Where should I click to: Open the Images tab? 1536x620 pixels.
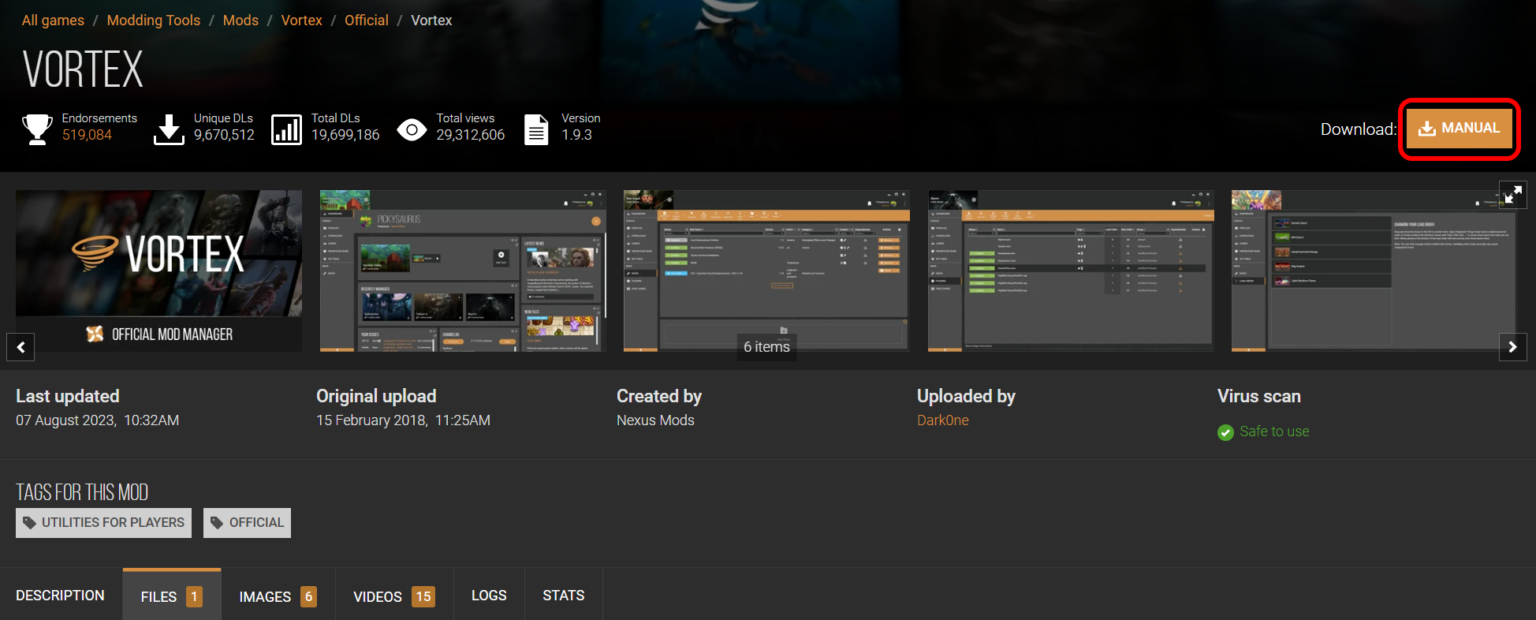coord(277,597)
